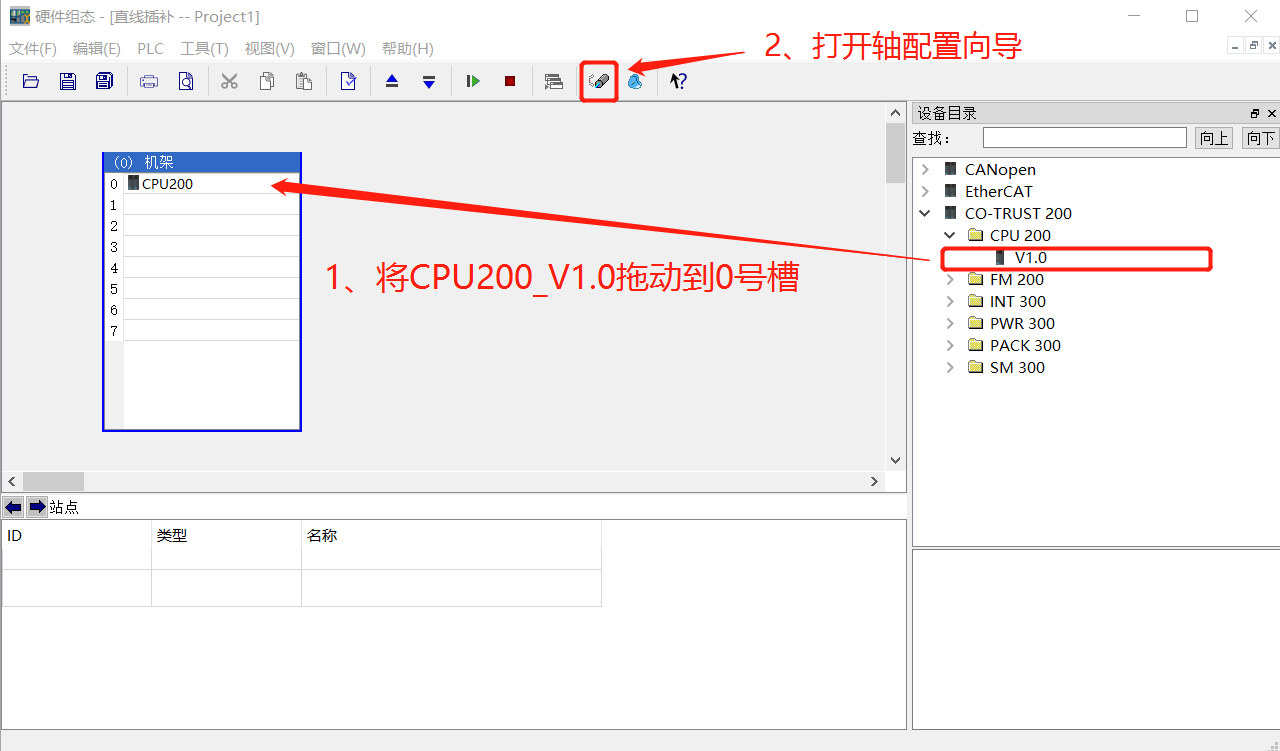Screen dimensions: 1280x751
Task: Click the Download blue down-arrow icon
Action: (429, 82)
